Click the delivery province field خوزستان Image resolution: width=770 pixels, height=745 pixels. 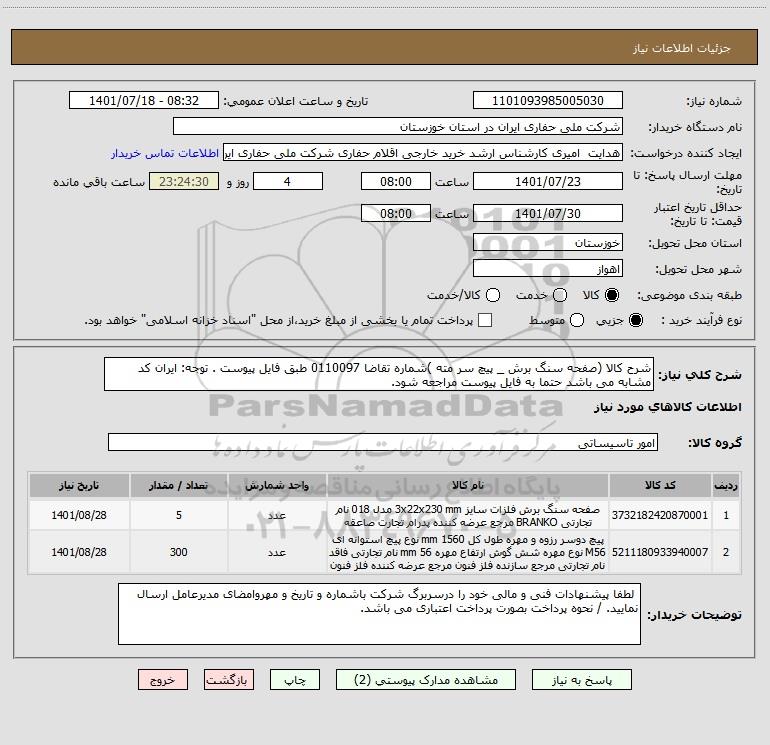pos(548,243)
